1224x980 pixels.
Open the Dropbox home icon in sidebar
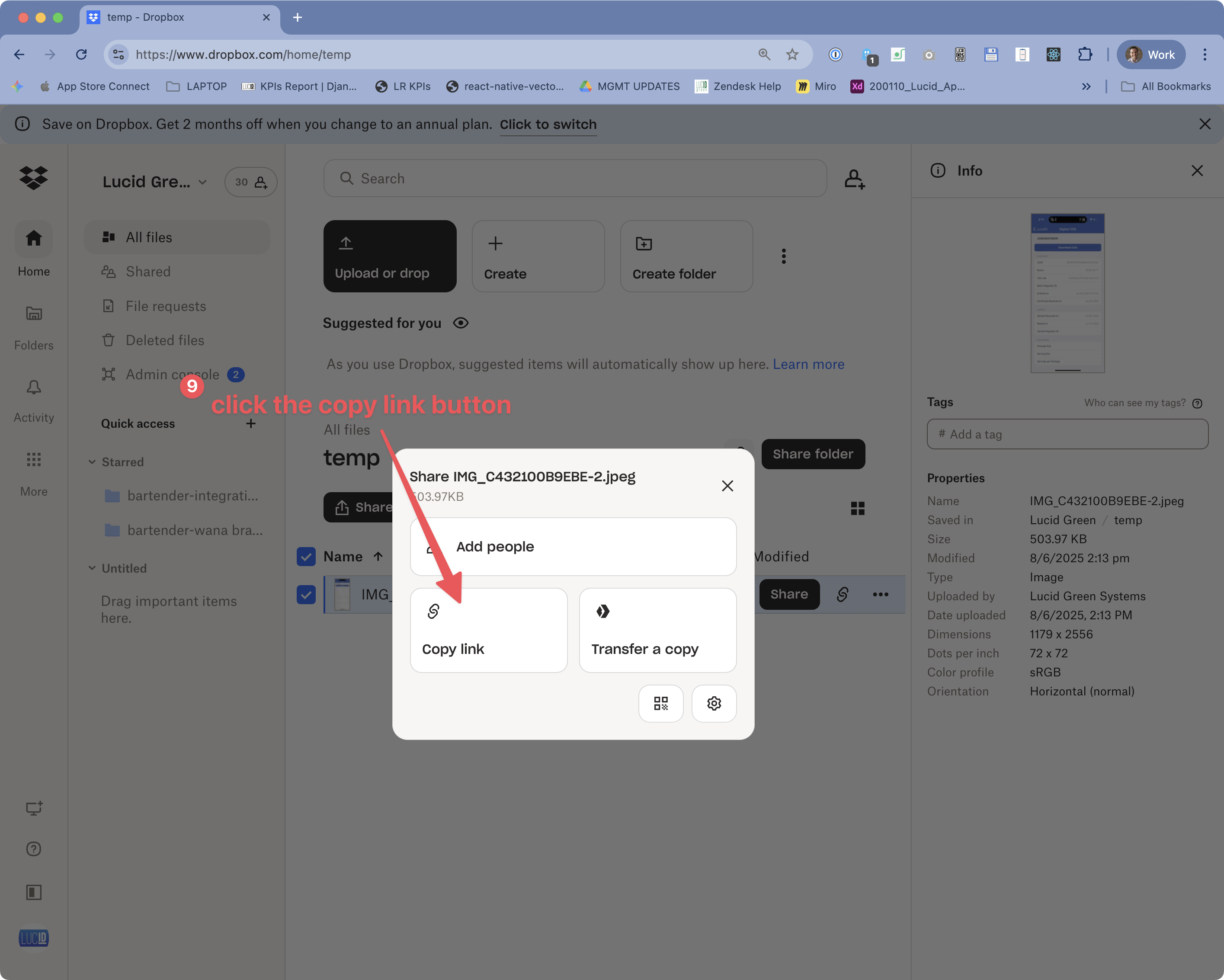[x=33, y=239]
